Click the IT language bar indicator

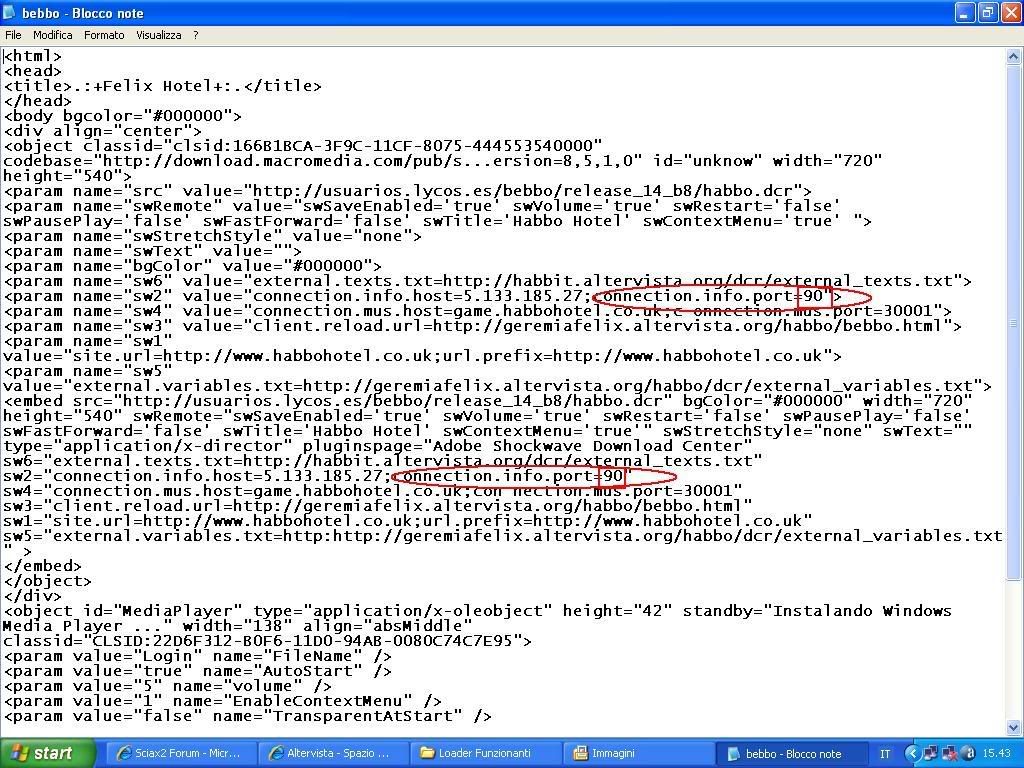tap(885, 754)
